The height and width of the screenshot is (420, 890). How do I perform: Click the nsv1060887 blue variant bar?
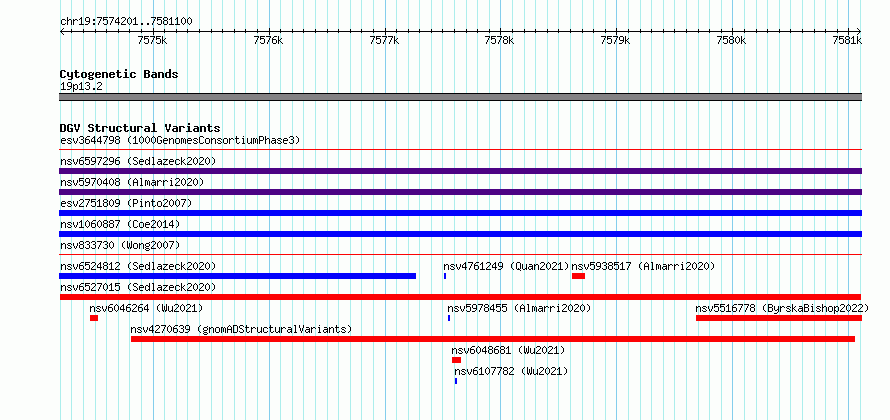point(460,234)
